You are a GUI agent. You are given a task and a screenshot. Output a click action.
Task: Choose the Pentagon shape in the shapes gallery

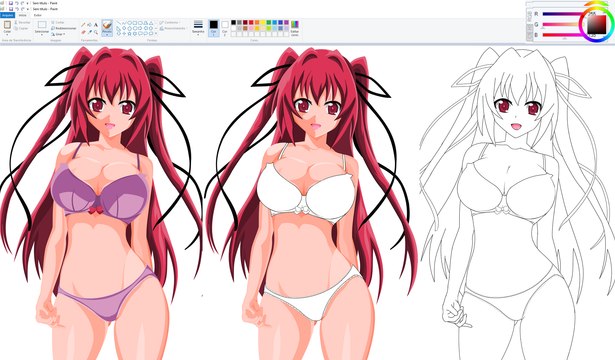(129, 28)
